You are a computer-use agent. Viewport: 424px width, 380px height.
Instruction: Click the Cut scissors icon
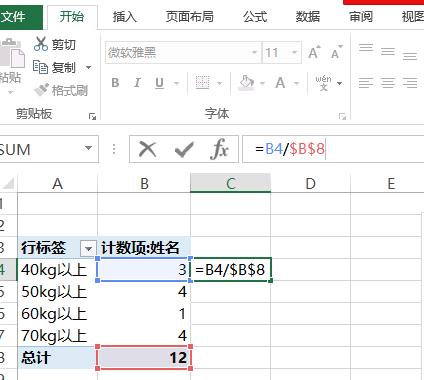point(41,44)
